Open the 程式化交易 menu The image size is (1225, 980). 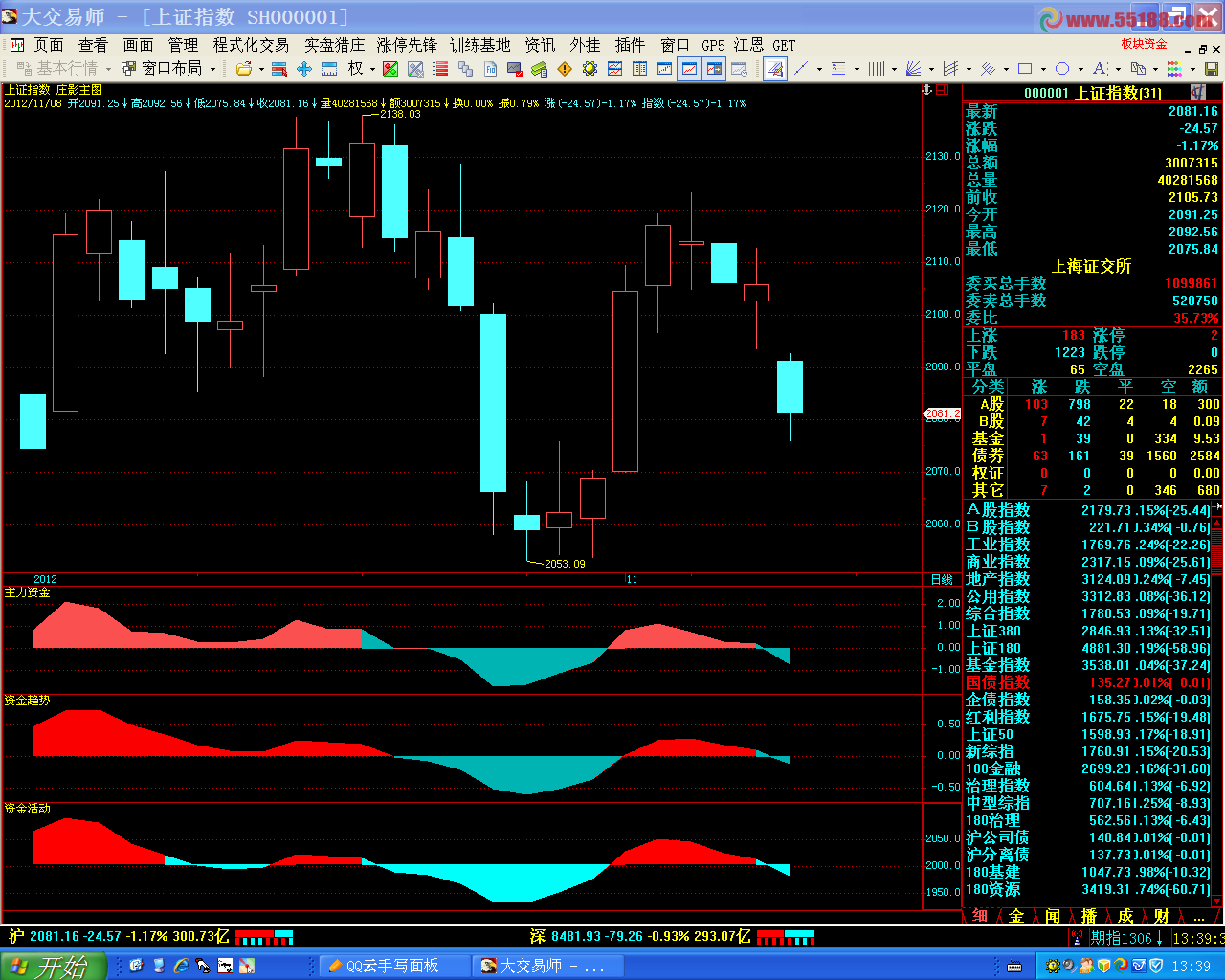point(251,45)
